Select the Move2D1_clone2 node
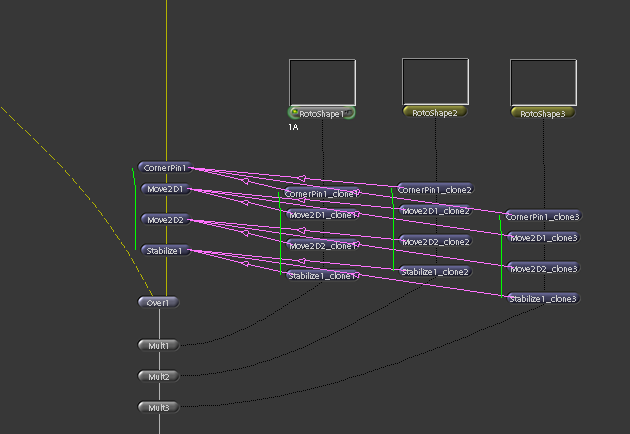This screenshot has height=434, width=630. pos(435,211)
